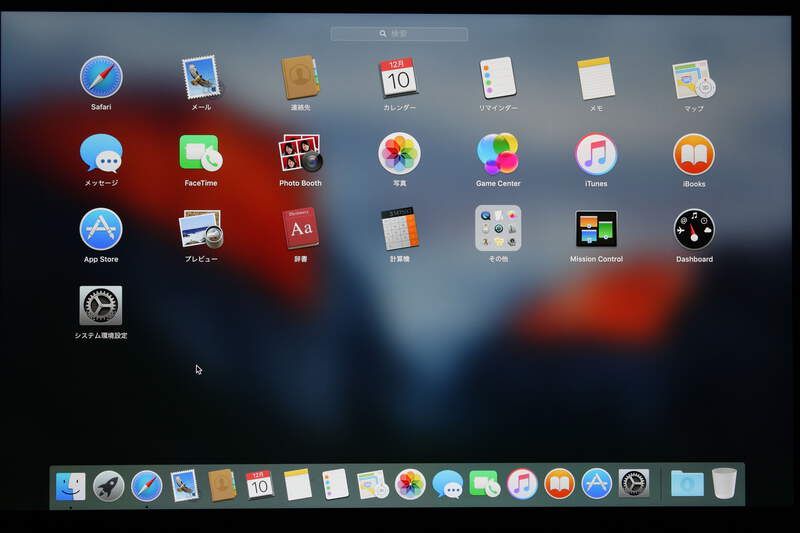Launch the Photo Booth app
The image size is (800, 533).
coord(300,154)
